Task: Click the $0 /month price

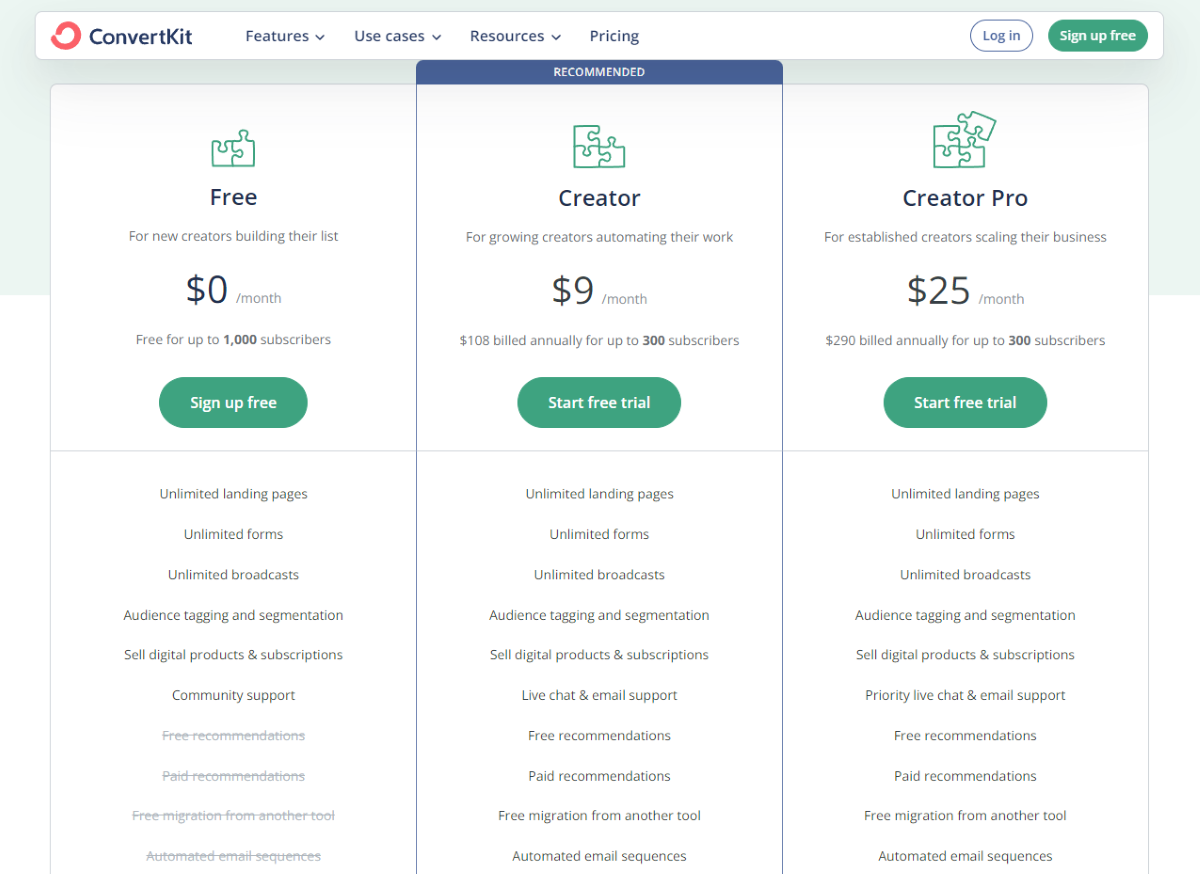Action: coord(233,290)
